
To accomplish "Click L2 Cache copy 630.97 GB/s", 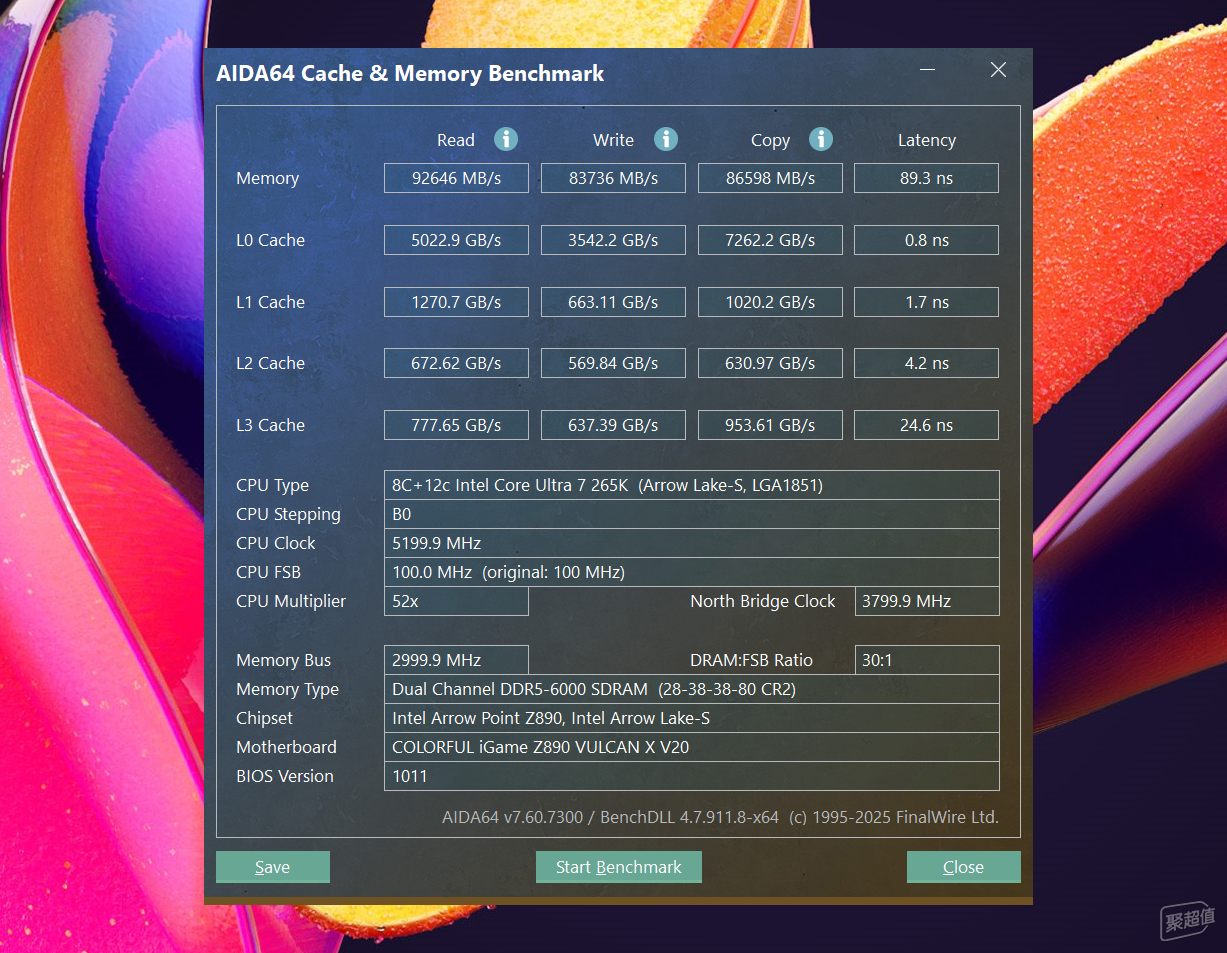I will 770,363.
